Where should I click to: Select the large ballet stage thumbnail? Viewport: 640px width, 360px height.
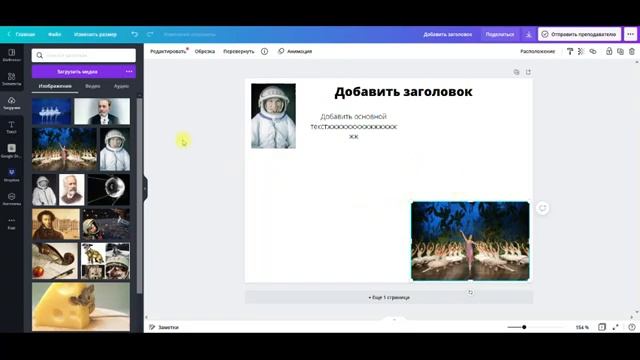(64, 149)
